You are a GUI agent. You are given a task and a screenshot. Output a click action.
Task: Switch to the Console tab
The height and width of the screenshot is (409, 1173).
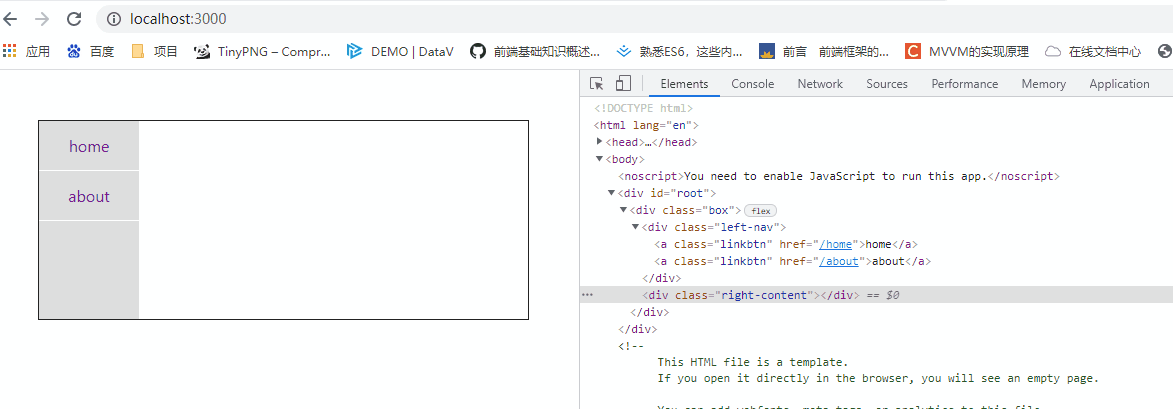pyautogui.click(x=753, y=84)
